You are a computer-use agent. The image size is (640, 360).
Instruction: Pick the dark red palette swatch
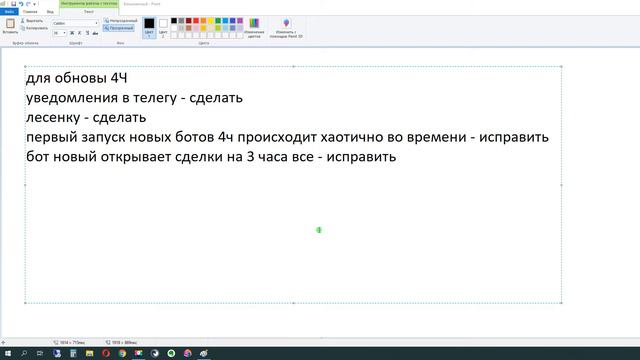click(x=189, y=20)
